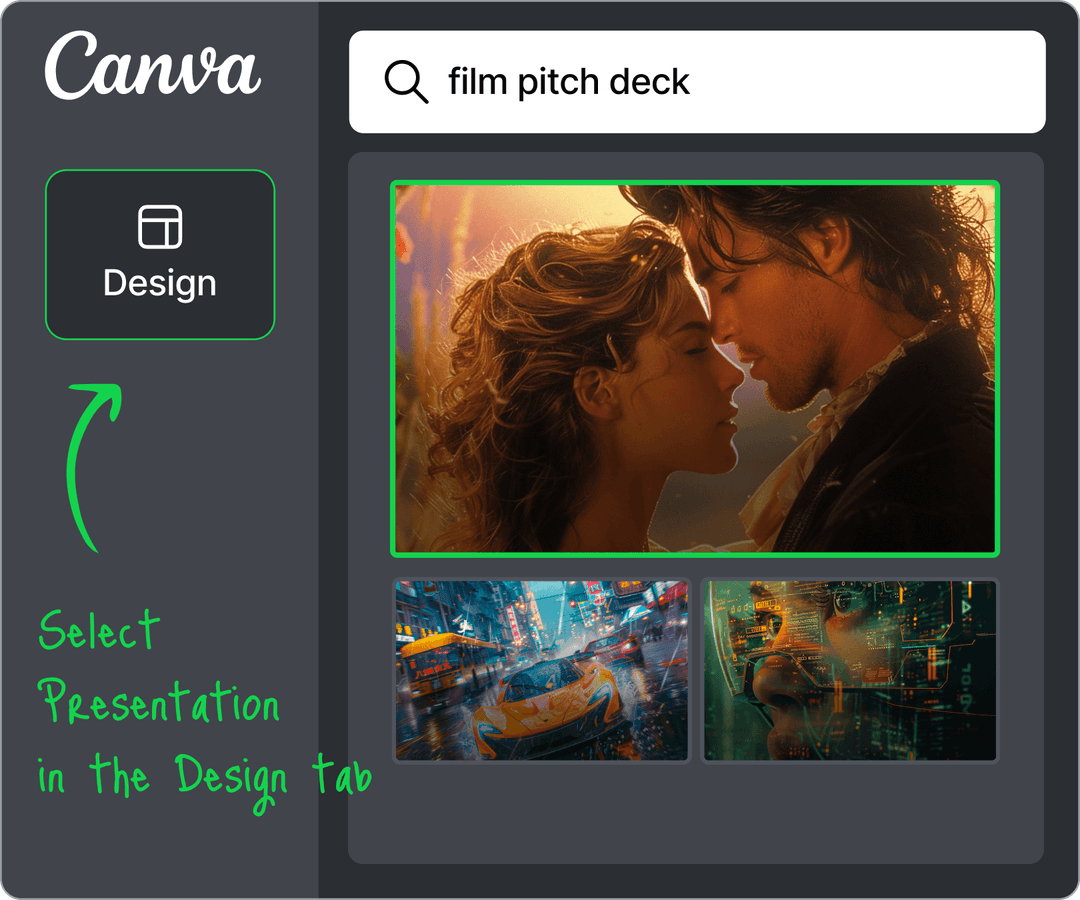Pick the cyberpunk face with glasses template
Viewport: 1080px width, 900px height.
(849, 671)
